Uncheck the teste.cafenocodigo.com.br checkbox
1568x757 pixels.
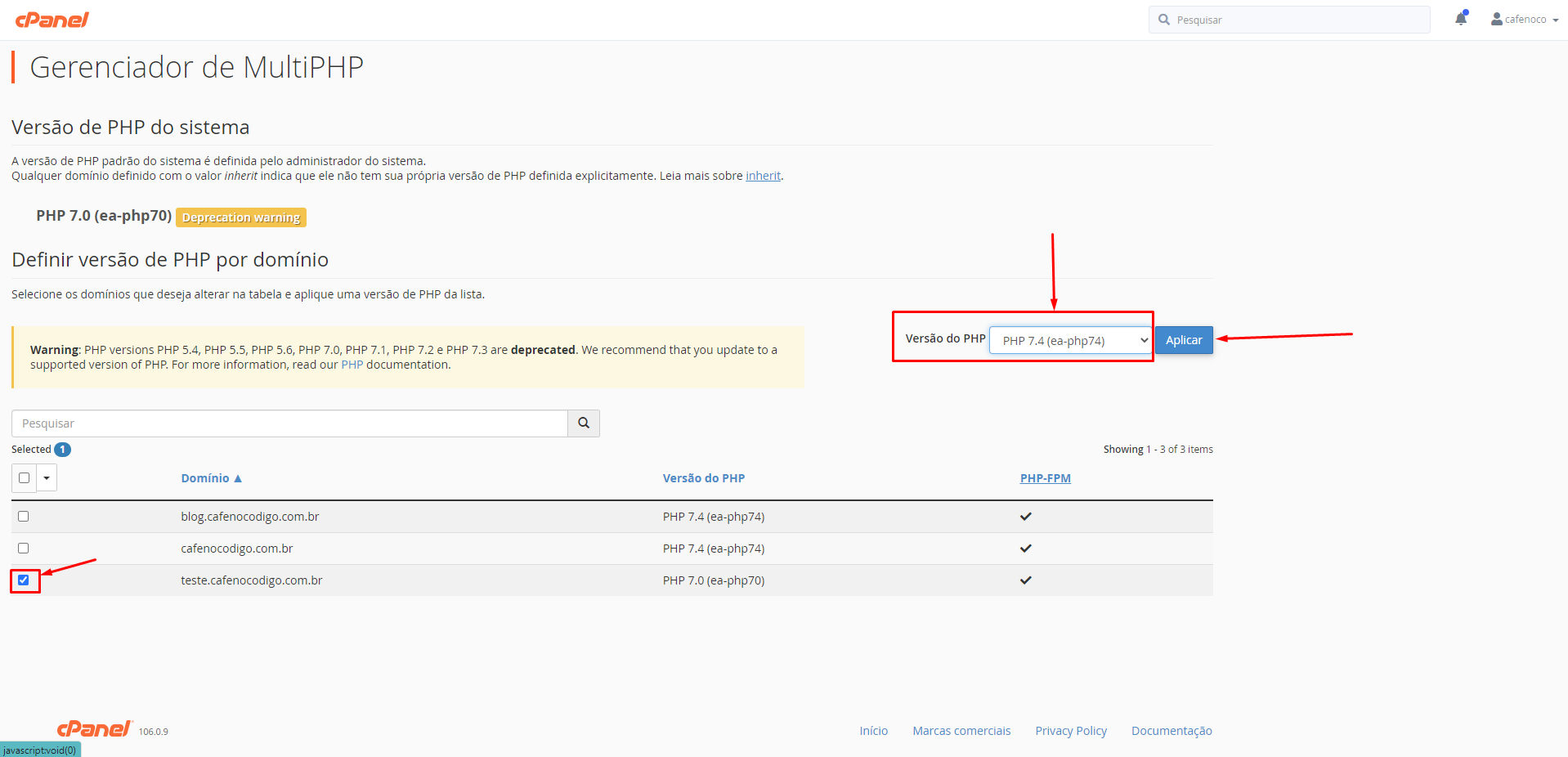(x=23, y=580)
